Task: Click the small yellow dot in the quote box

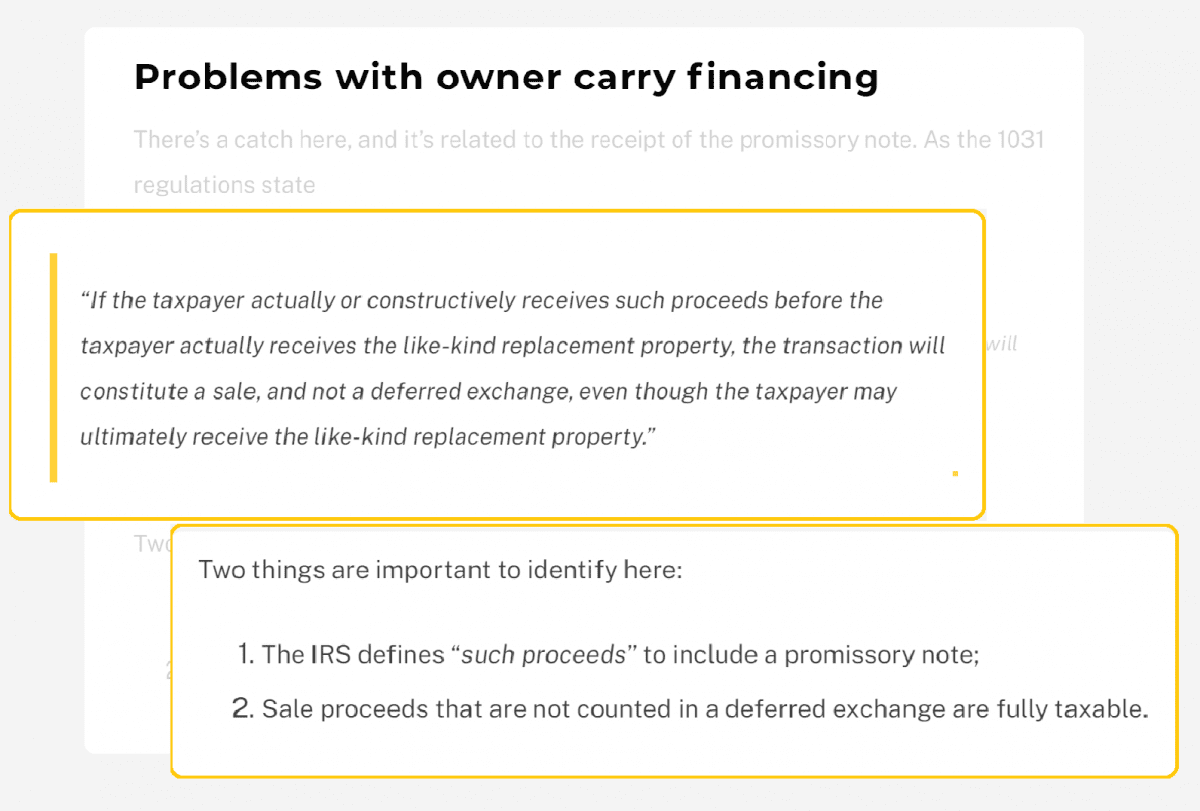Action: (x=955, y=473)
